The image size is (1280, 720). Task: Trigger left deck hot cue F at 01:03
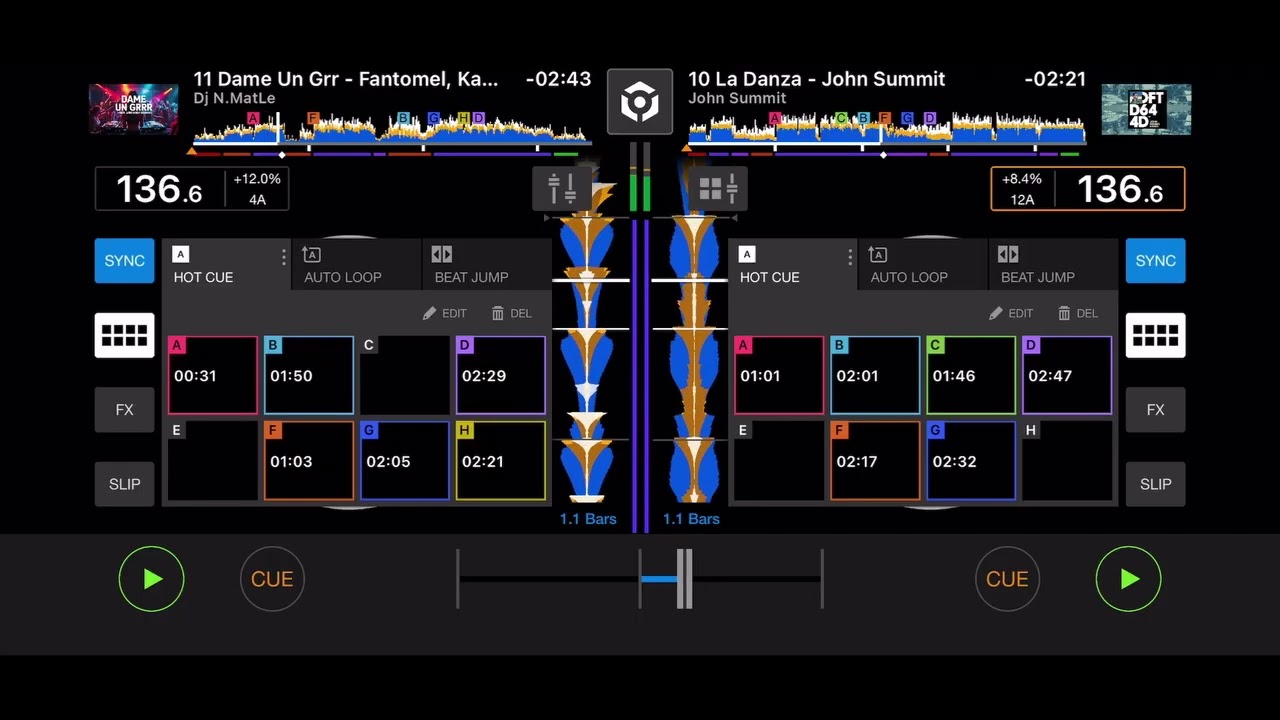pyautogui.click(x=309, y=461)
